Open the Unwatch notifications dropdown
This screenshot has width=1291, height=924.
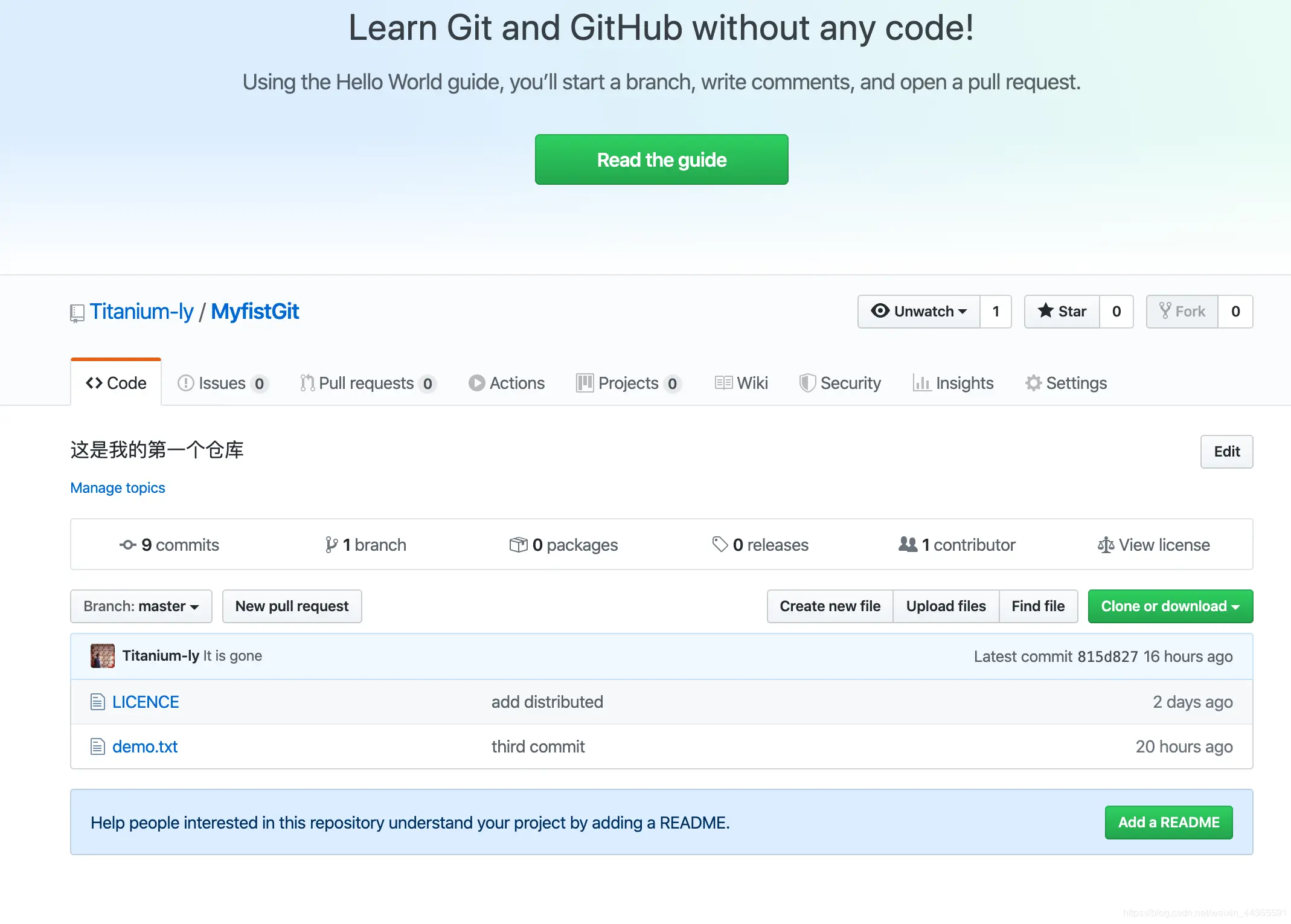(919, 312)
